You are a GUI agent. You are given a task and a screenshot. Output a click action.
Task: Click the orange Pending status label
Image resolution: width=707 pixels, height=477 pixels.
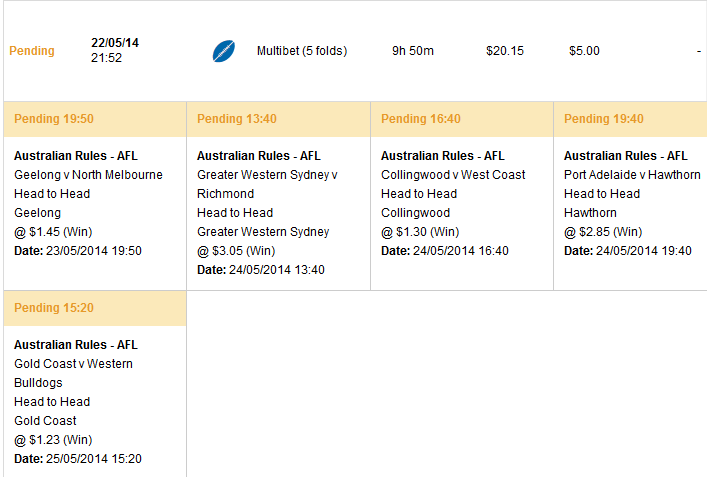pyautogui.click(x=32, y=50)
